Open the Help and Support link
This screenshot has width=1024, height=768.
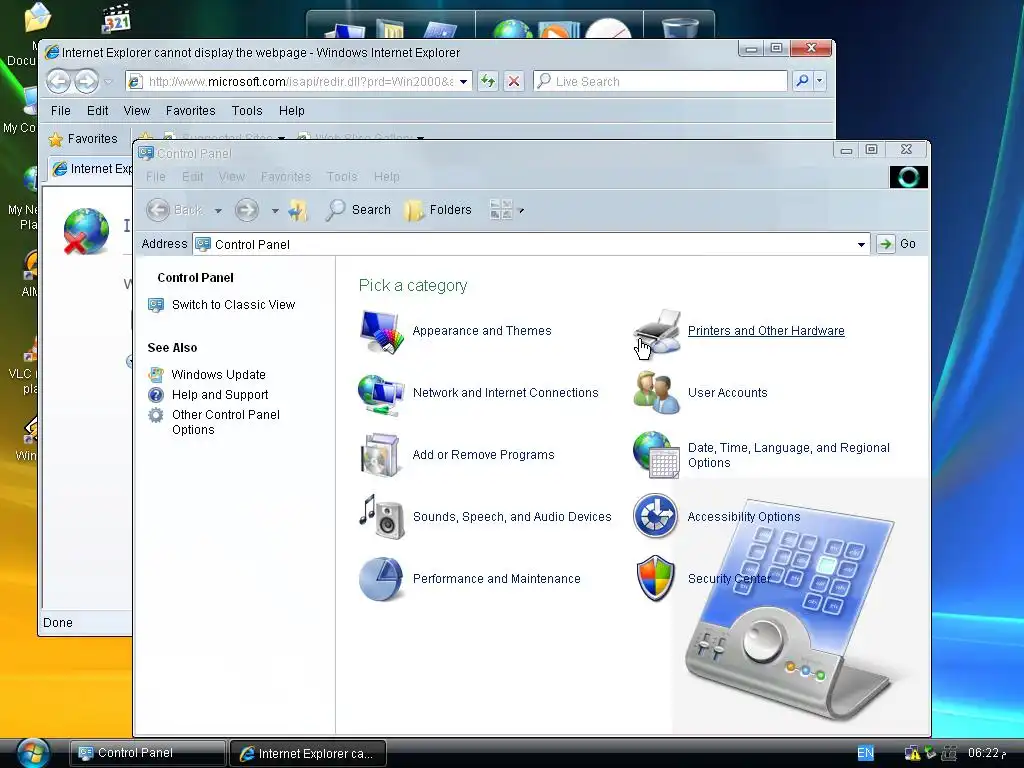219,395
